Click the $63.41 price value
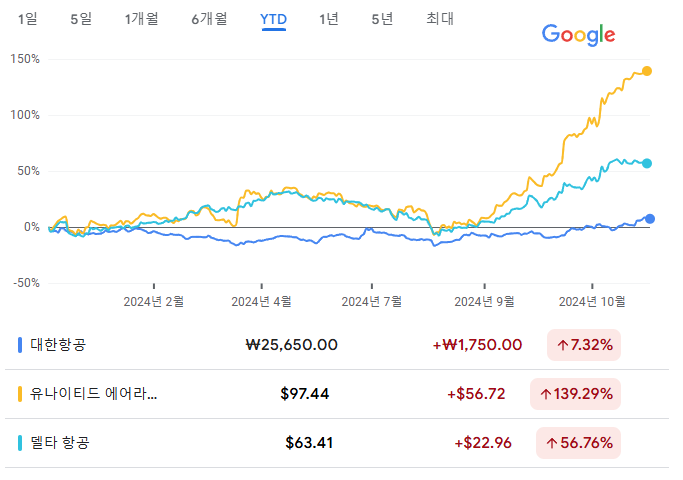 pos(309,443)
